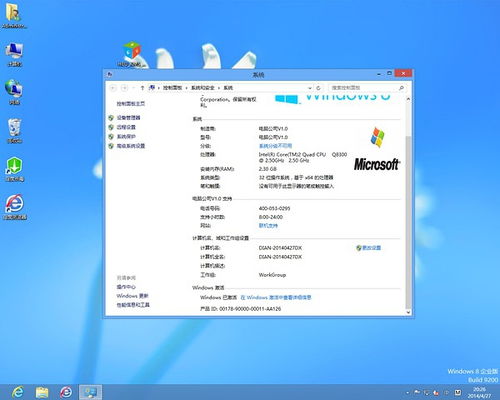500x400 pixels.
Task: Click the input method tray icon
Action: click(458, 393)
